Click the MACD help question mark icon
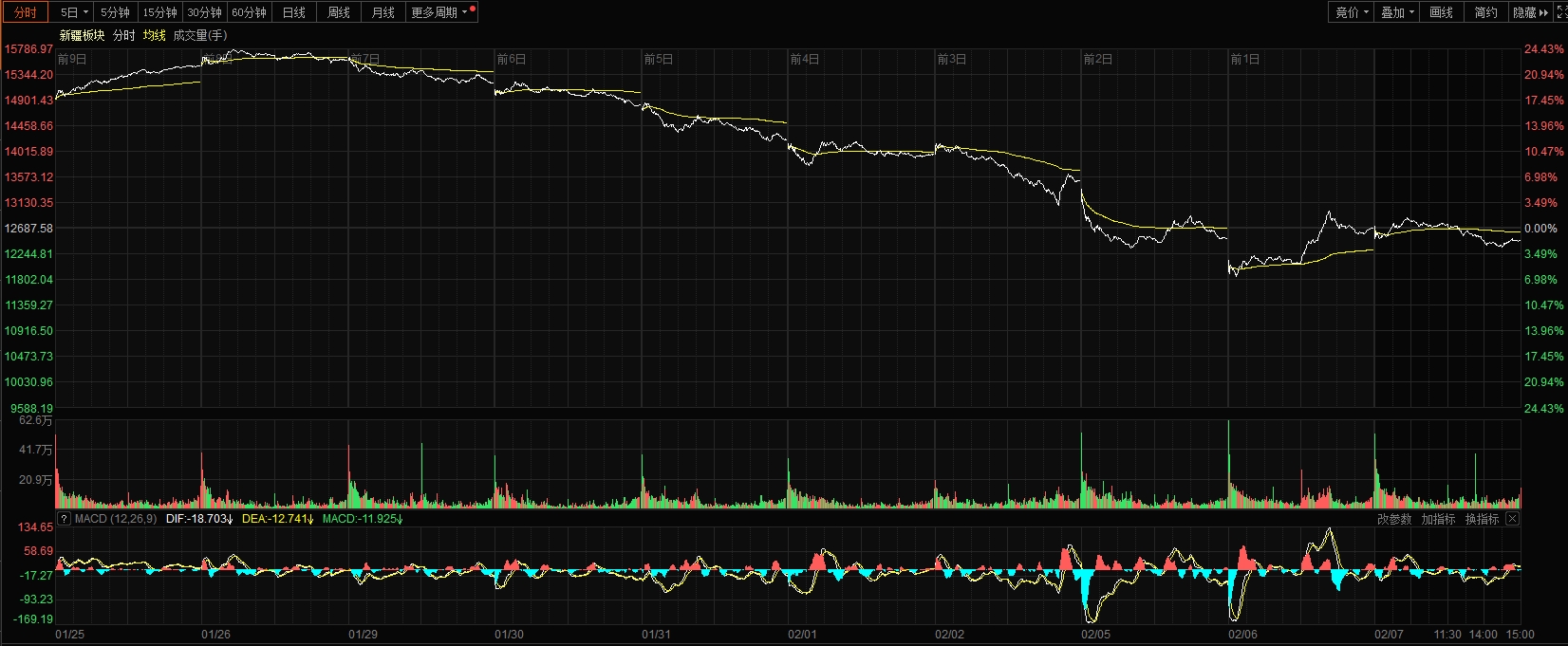Image resolution: width=1568 pixels, height=646 pixels. tap(64, 519)
